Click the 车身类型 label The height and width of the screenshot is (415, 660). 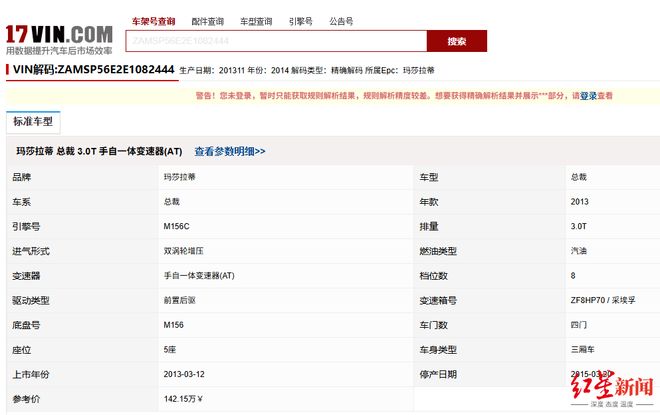coord(438,350)
